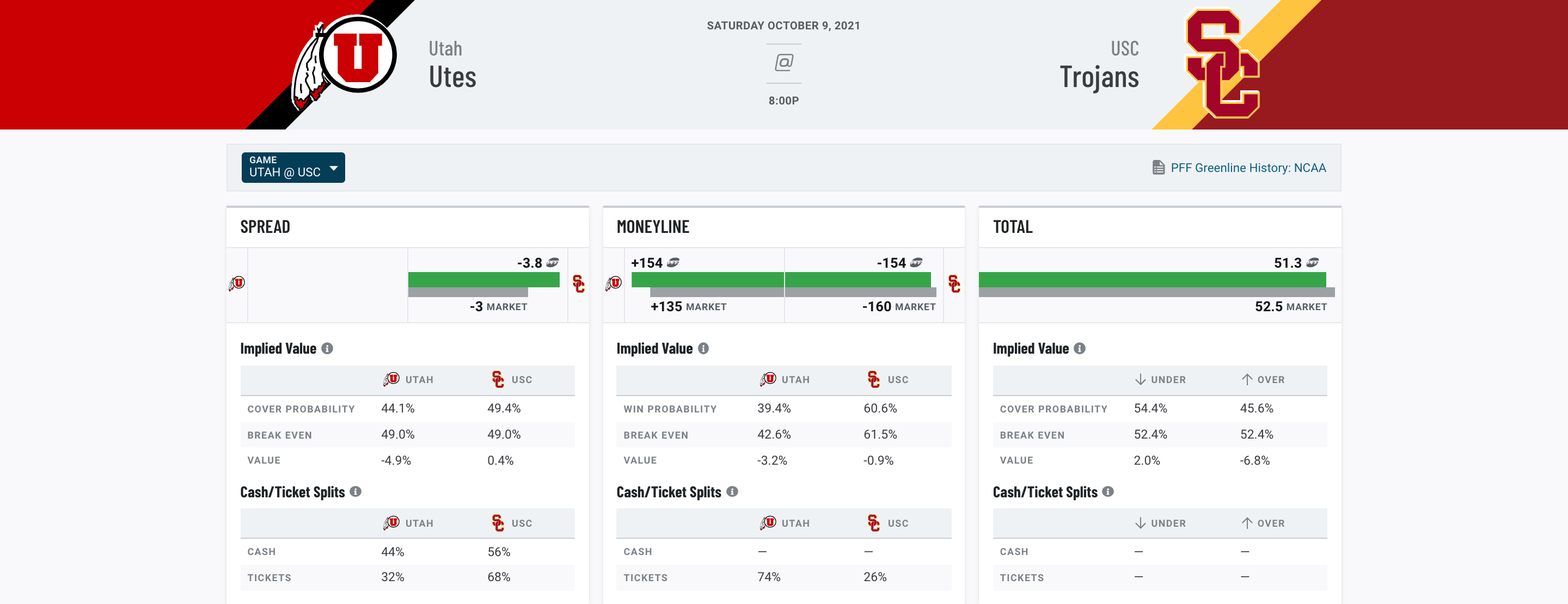Click USC logo right of Spread bar
This screenshot has height=604, width=1568.
(x=579, y=283)
